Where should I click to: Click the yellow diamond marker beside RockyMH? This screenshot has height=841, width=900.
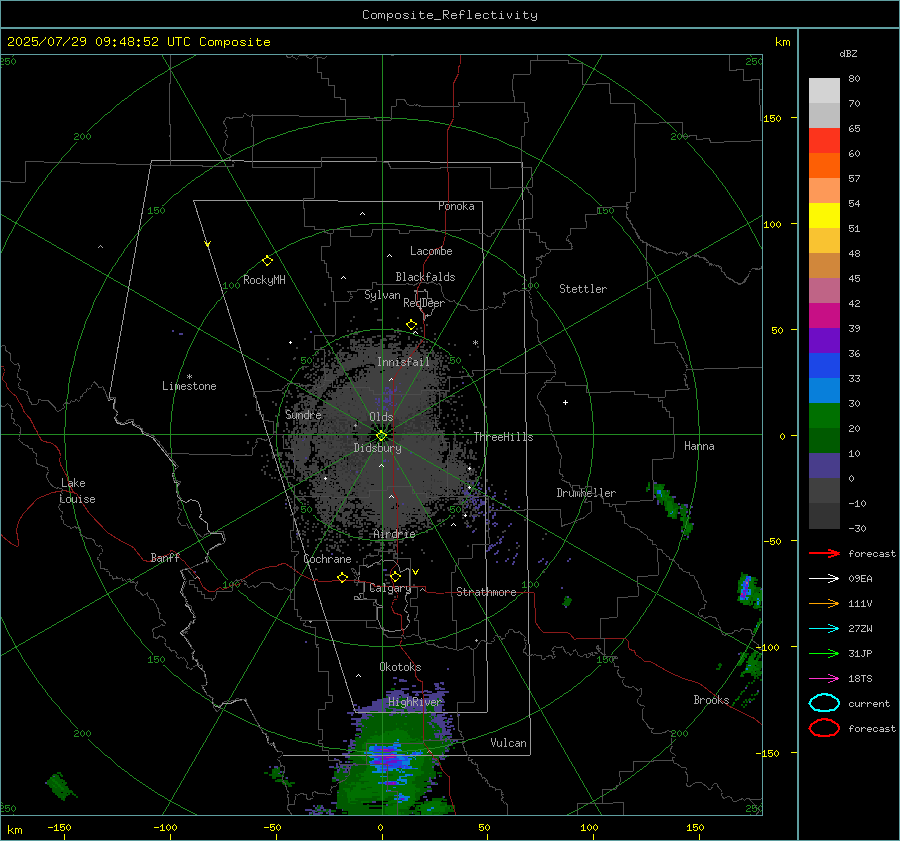(267, 261)
